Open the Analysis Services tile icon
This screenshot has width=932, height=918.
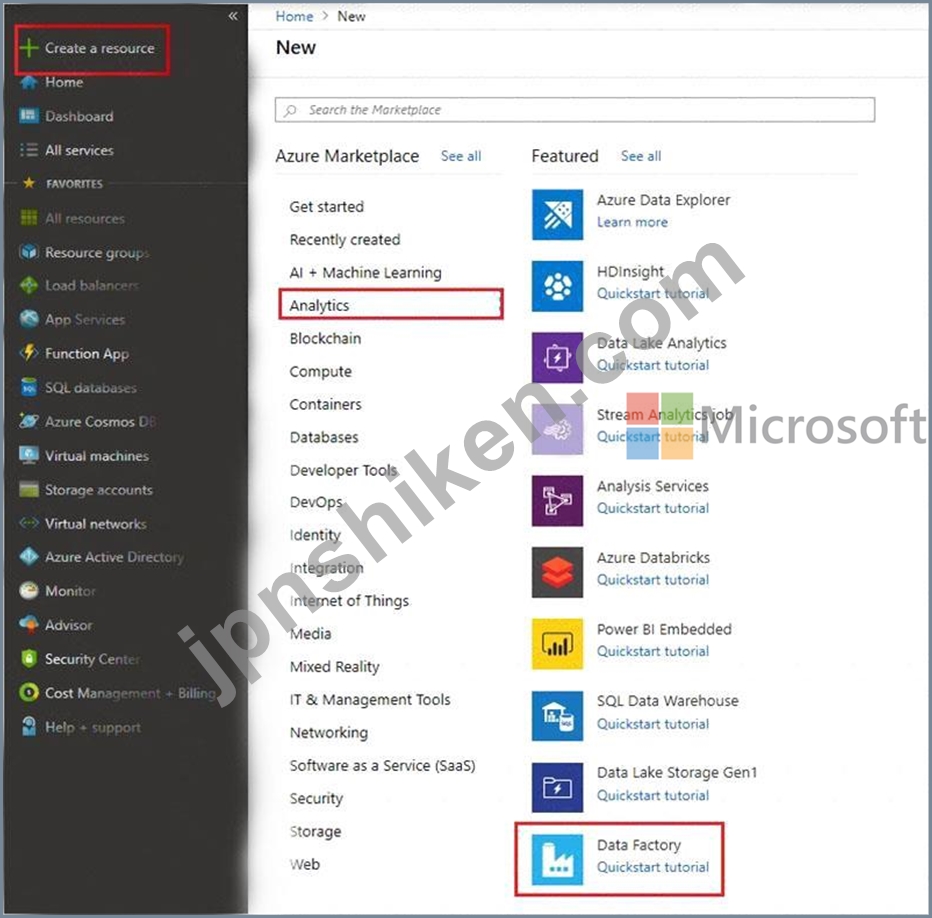click(557, 501)
